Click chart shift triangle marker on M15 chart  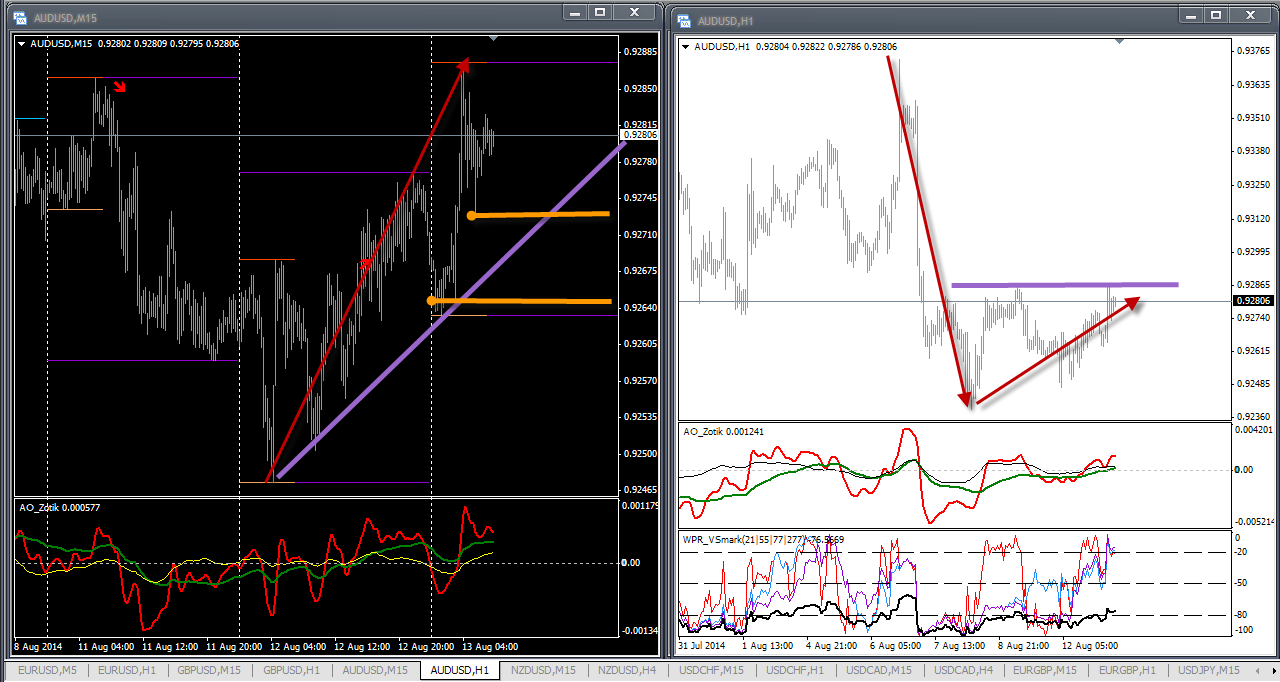pos(492,39)
